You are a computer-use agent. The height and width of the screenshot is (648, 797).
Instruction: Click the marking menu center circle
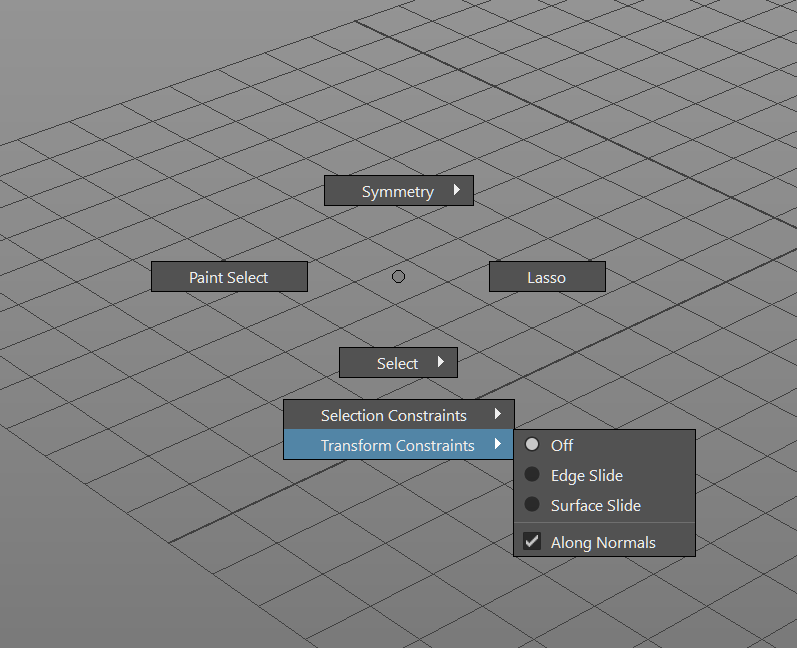point(398,276)
